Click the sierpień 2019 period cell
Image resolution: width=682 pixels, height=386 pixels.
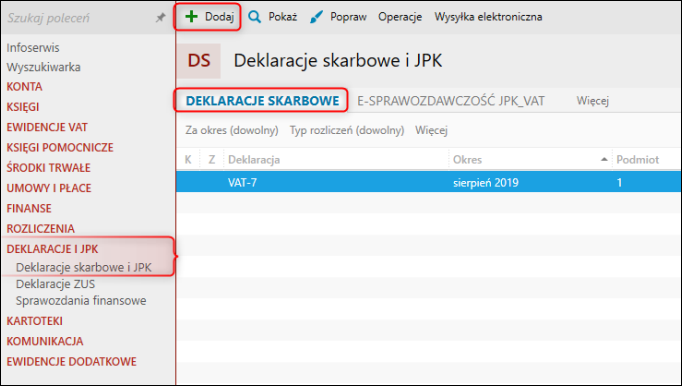pyautogui.click(x=530, y=182)
